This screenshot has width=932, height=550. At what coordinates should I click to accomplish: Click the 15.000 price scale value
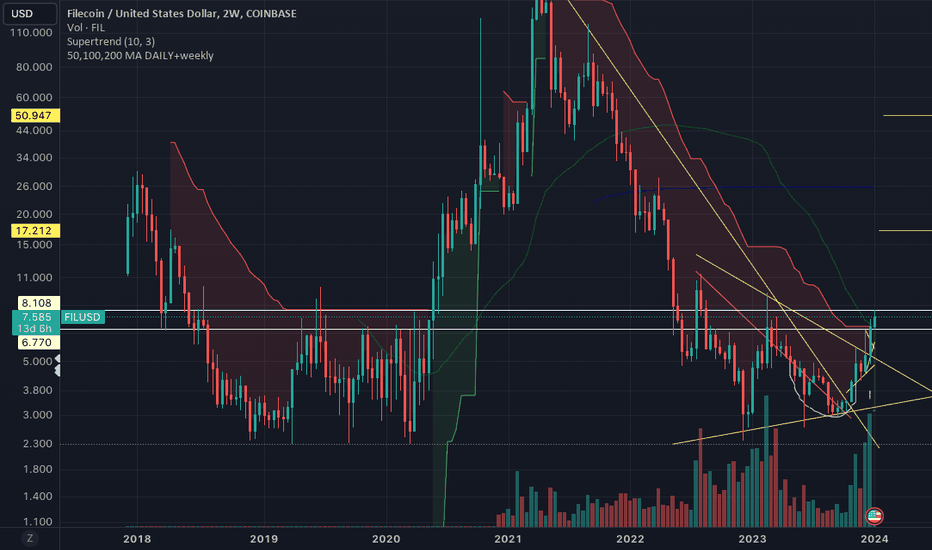click(34, 244)
